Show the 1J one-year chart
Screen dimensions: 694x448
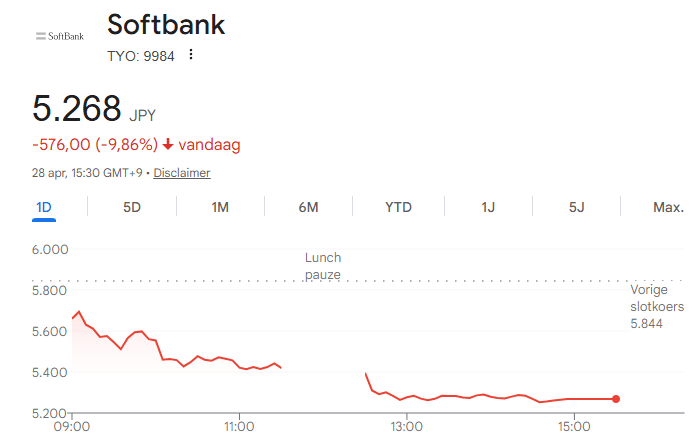488,207
